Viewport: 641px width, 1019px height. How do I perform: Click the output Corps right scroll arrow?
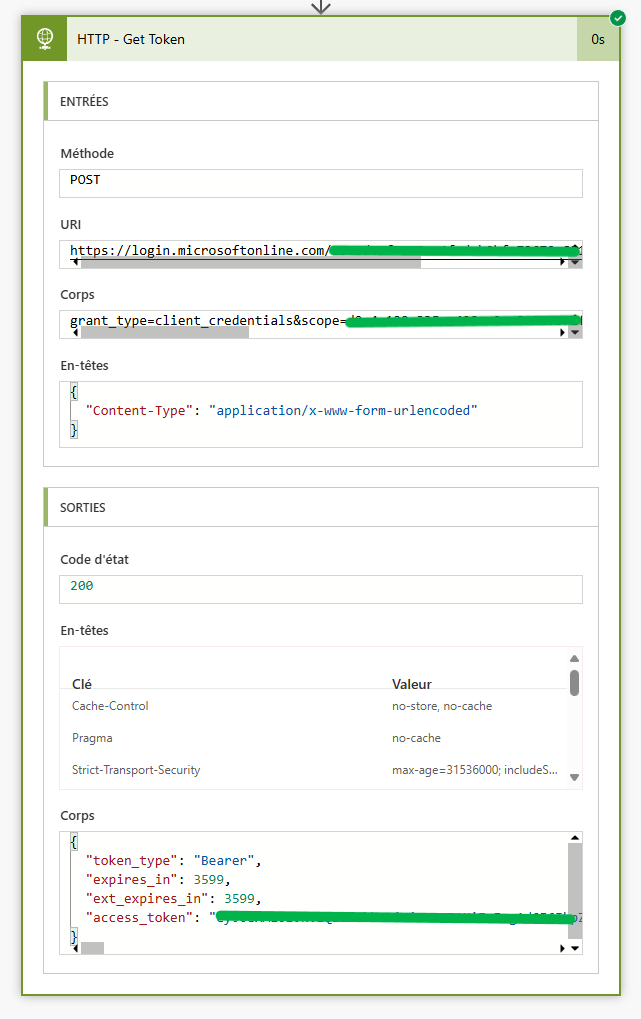pyautogui.click(x=562, y=947)
